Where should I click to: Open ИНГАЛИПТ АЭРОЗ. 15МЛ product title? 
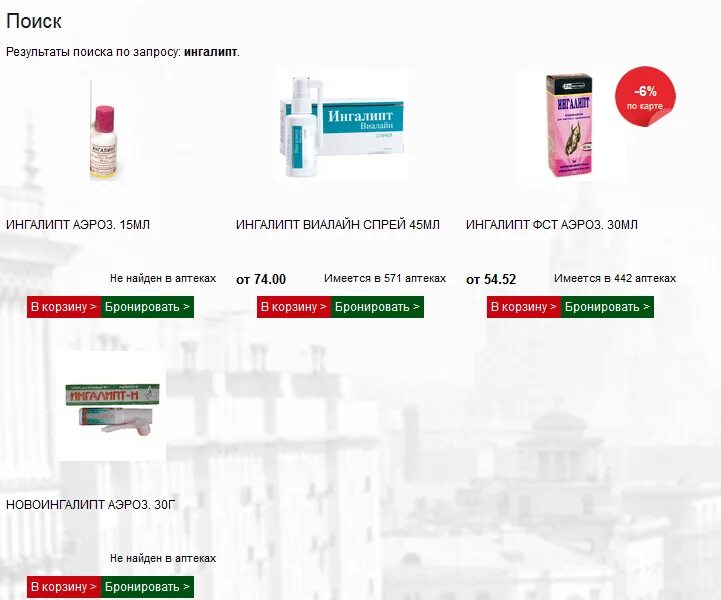coord(78,225)
